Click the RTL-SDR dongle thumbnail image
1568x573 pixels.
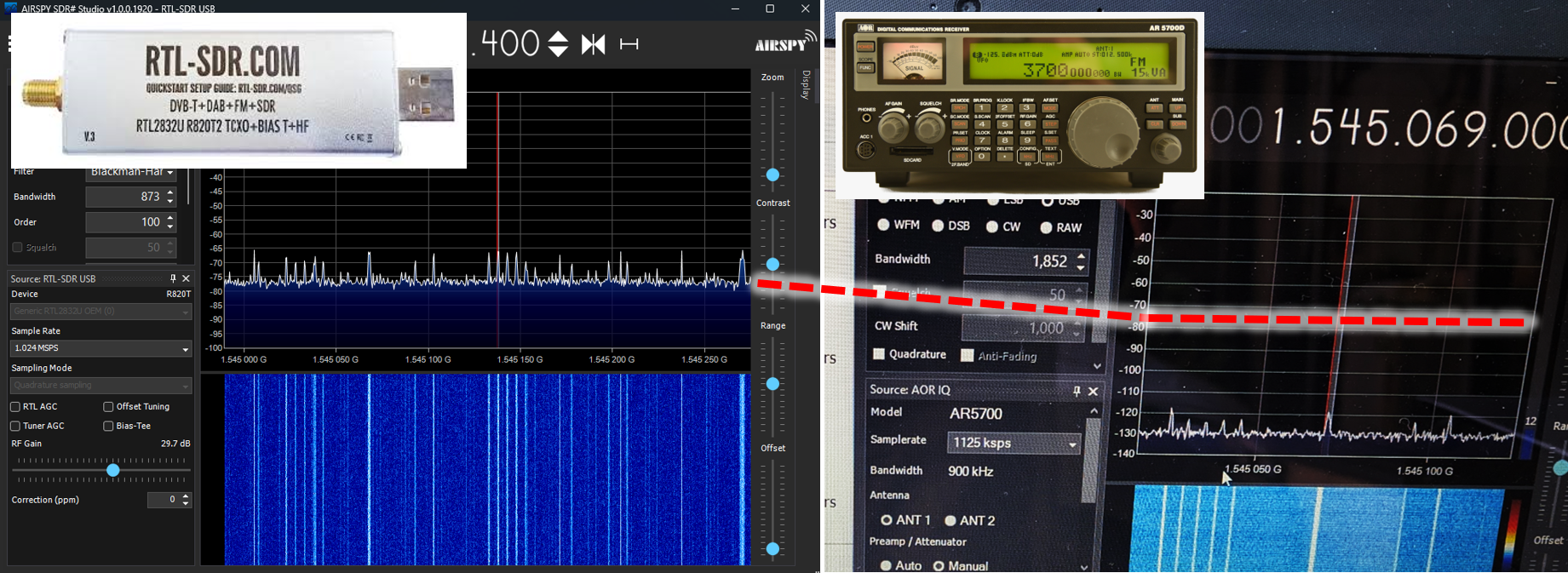[x=238, y=90]
